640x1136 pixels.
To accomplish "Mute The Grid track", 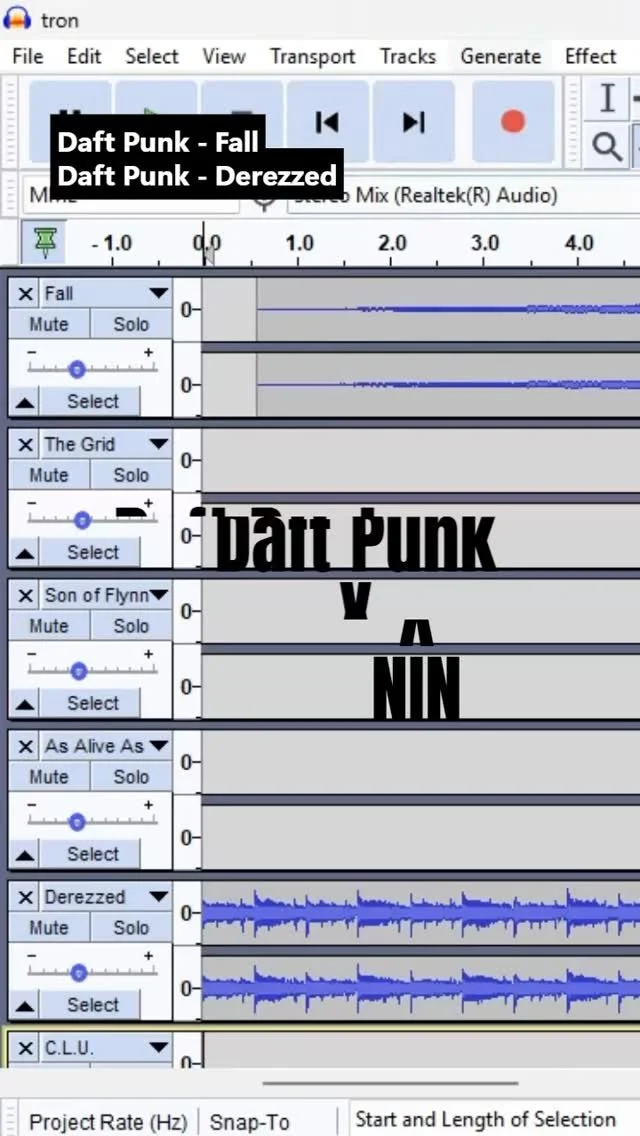I will tap(49, 475).
